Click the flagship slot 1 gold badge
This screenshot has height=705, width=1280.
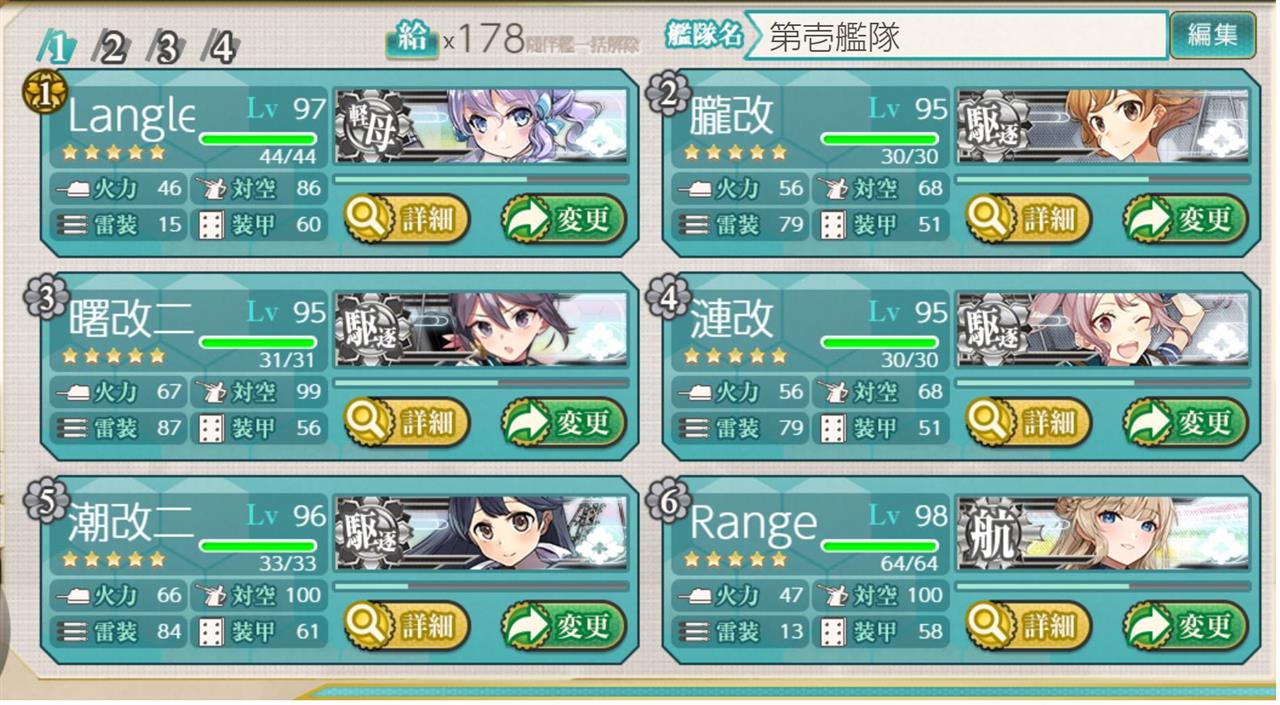[x=41, y=94]
